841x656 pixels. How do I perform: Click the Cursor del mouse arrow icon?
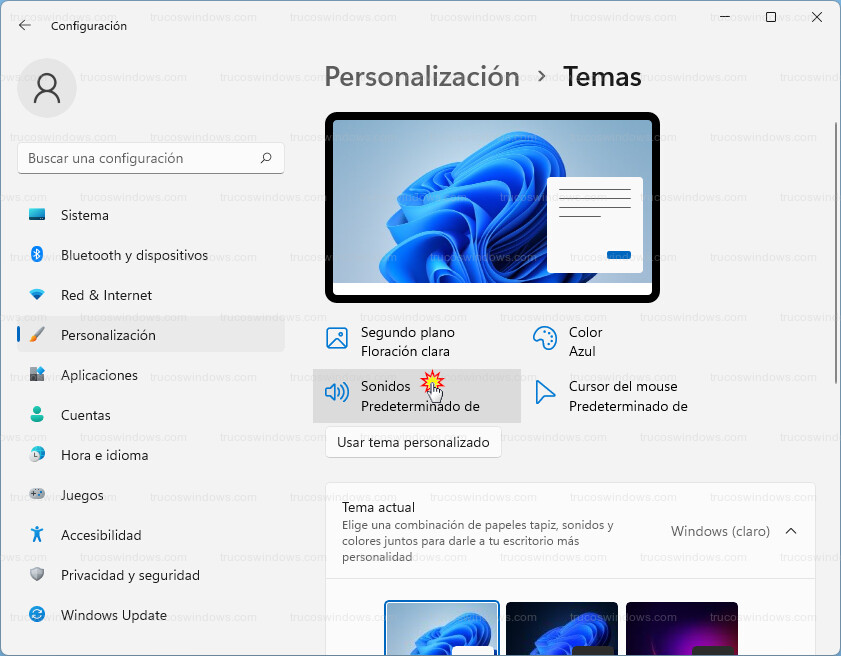pyautogui.click(x=545, y=392)
